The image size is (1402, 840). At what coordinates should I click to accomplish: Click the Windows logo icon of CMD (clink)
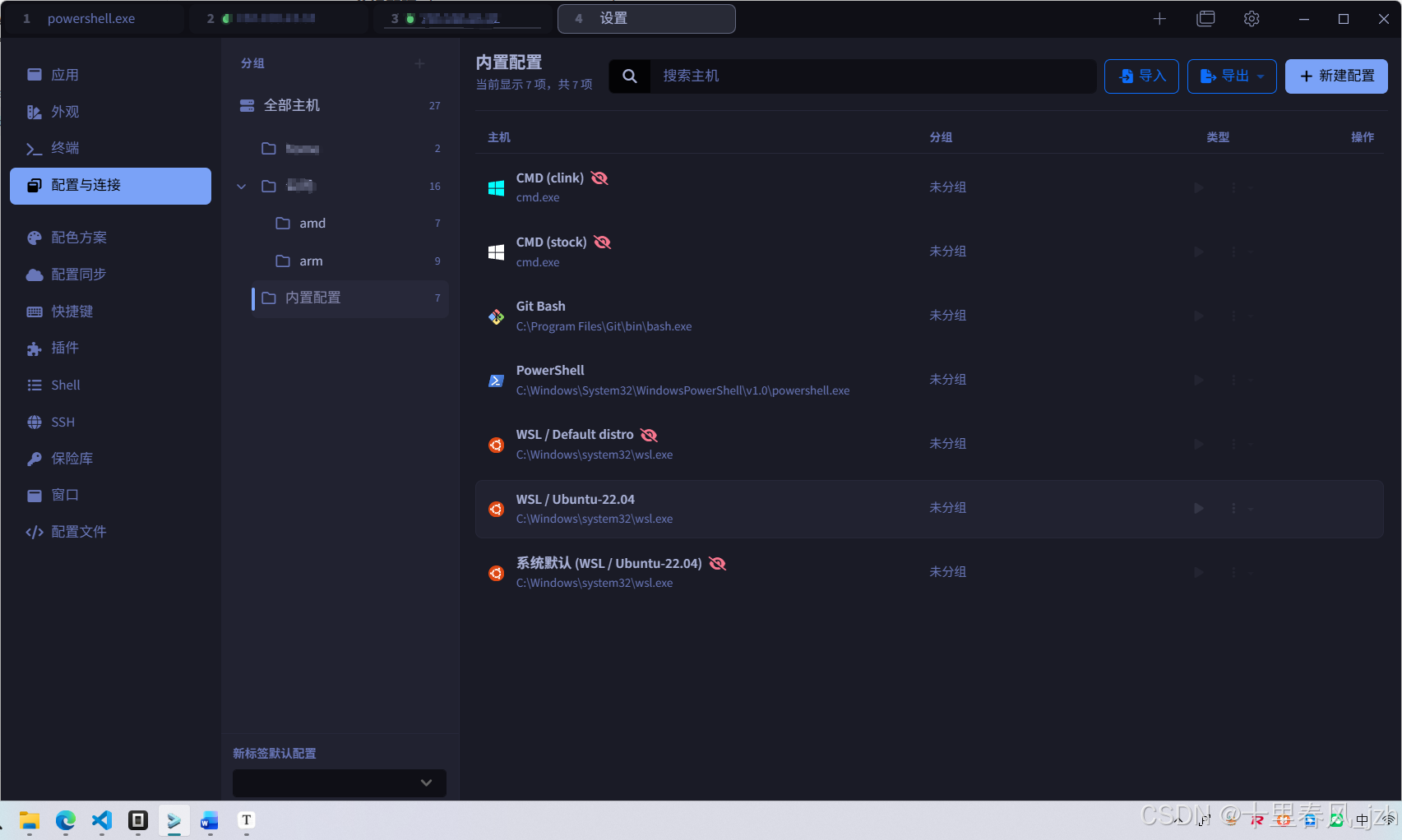pos(496,188)
